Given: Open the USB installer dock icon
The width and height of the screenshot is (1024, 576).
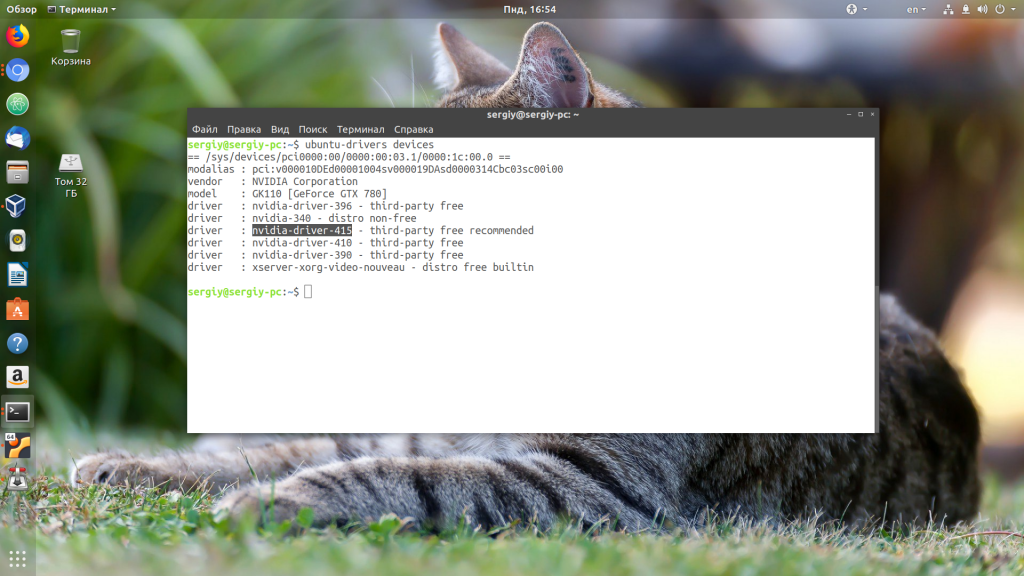Looking at the screenshot, I should [x=18, y=479].
